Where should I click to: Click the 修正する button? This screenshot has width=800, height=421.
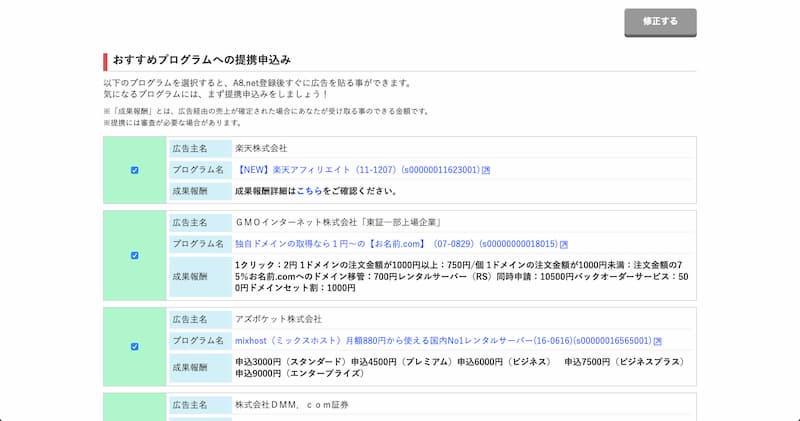coord(660,22)
